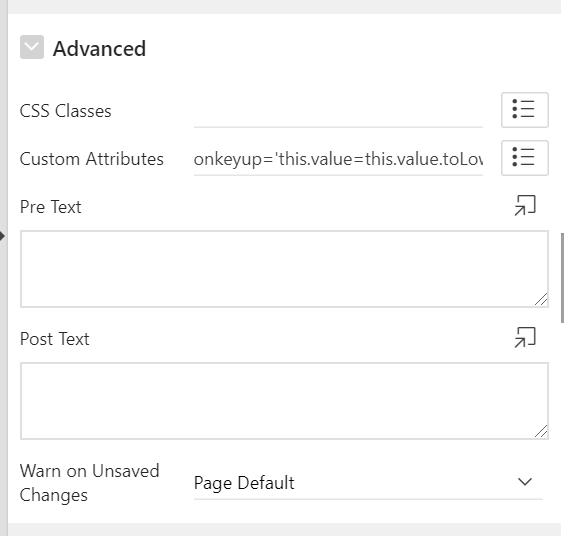This screenshot has width=564, height=536.
Task: Click the Advanced section heading
Action: tap(99, 49)
